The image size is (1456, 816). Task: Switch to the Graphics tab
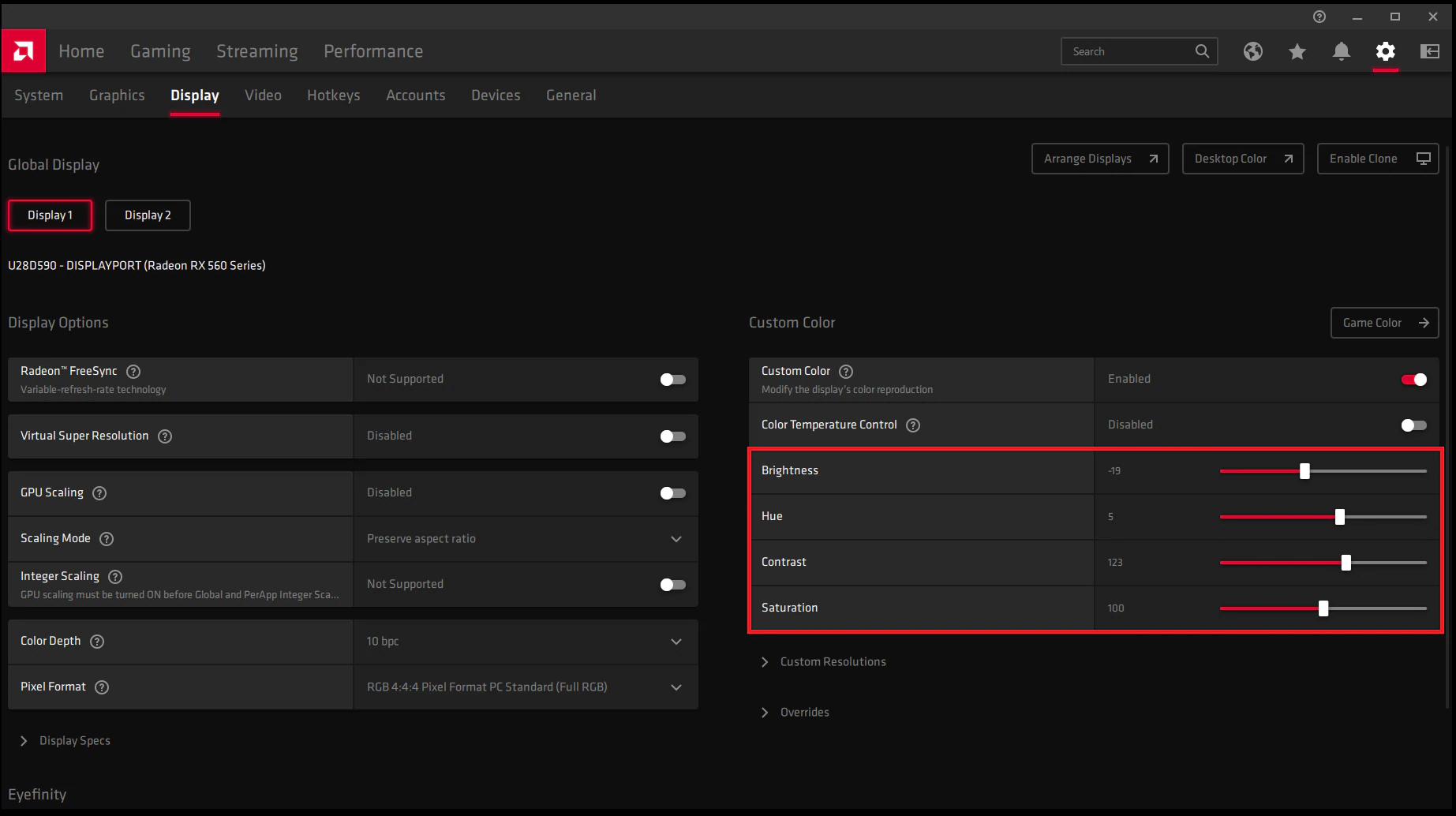[117, 95]
